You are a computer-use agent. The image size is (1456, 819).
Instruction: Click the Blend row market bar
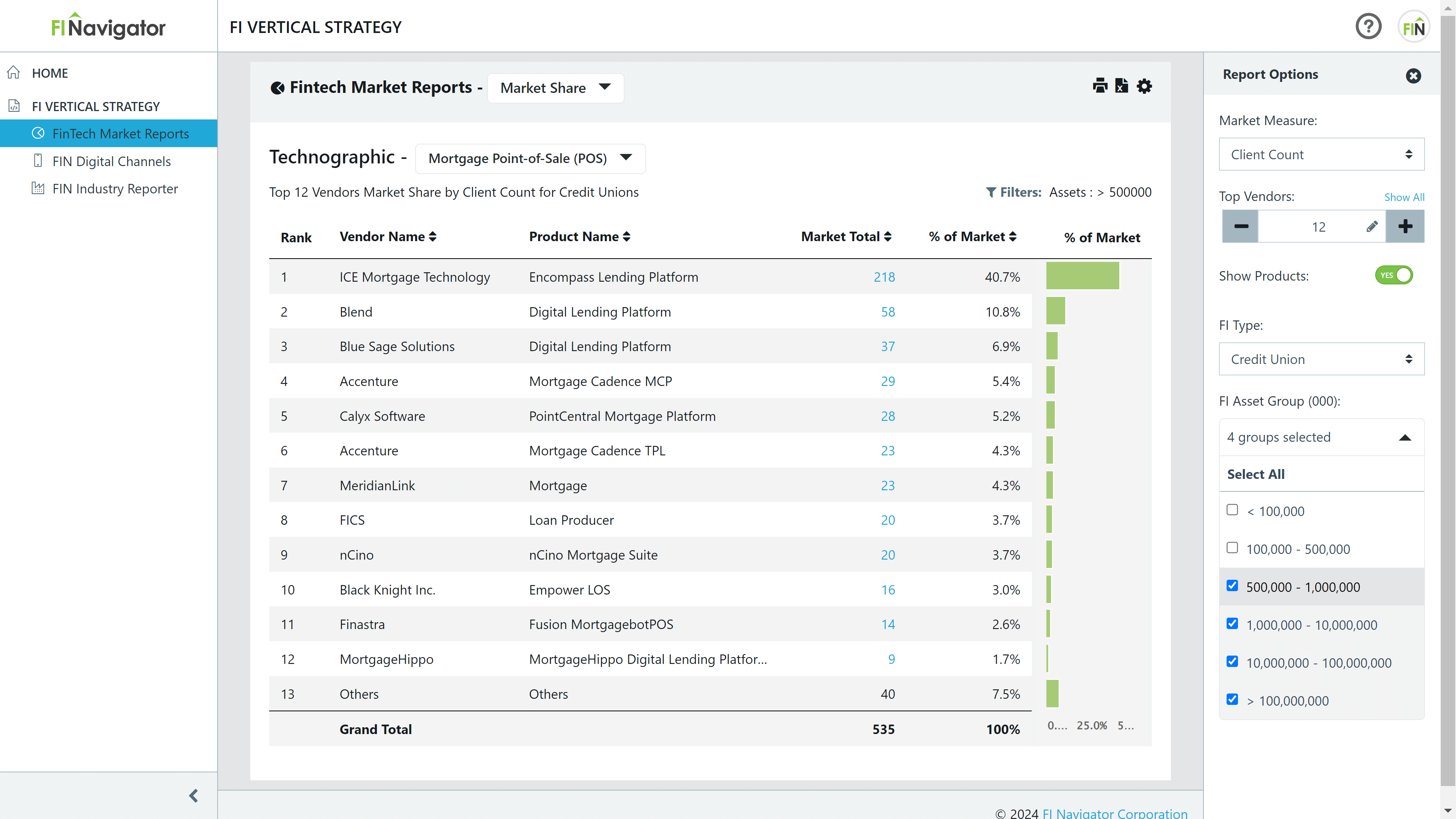point(1056,310)
